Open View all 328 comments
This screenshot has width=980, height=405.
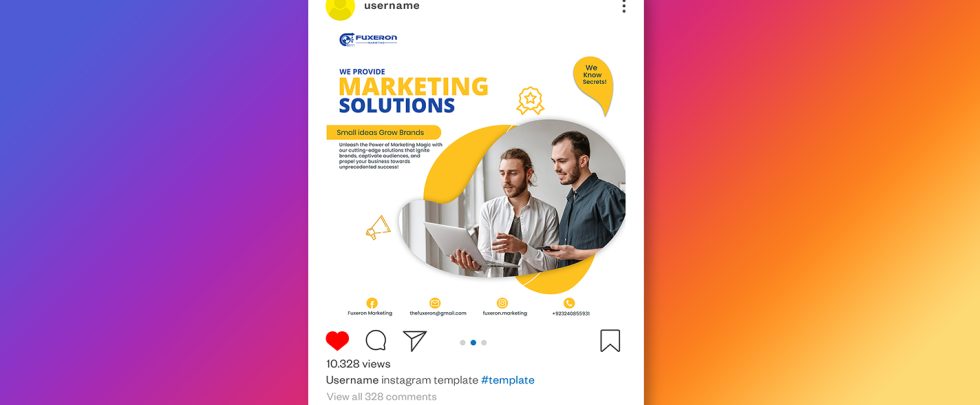coord(381,397)
